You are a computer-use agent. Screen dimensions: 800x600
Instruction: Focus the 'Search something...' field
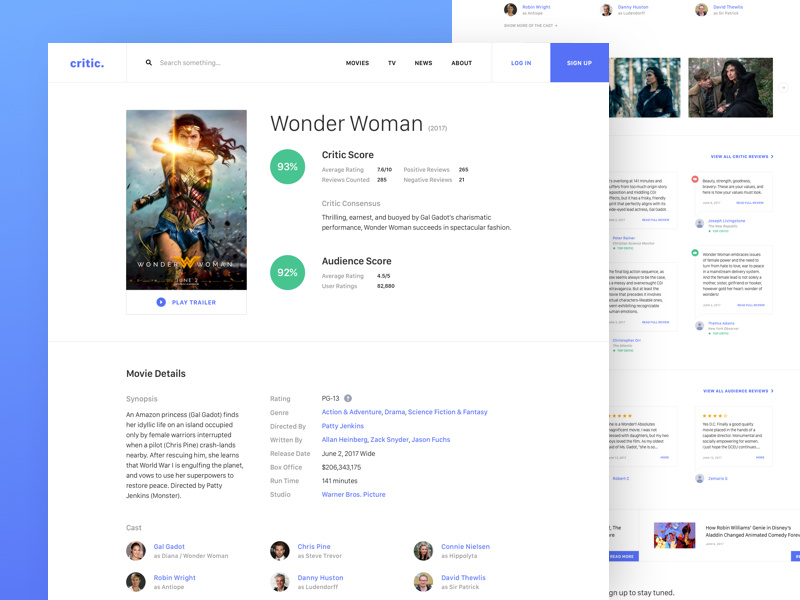[190, 63]
